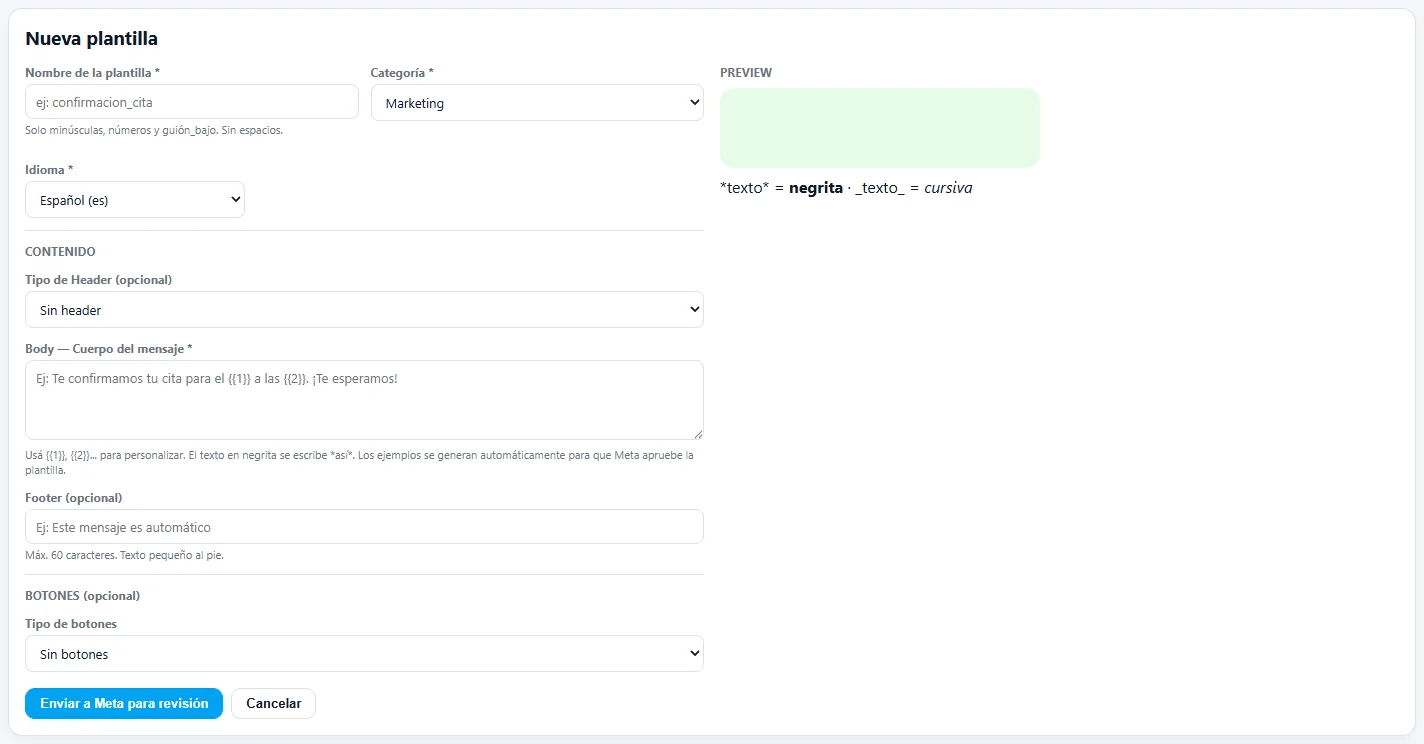
Task: Click the 'PREVIEW' label
Action: pos(746,73)
